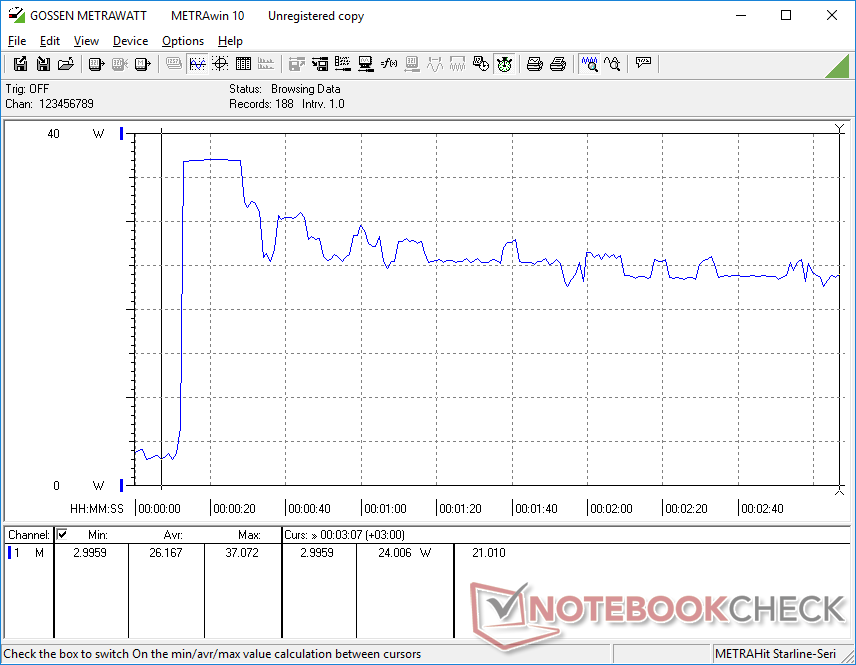The image size is (856, 665).
Task: Click the read-from-meter device arrow icon
Action: 96,64
